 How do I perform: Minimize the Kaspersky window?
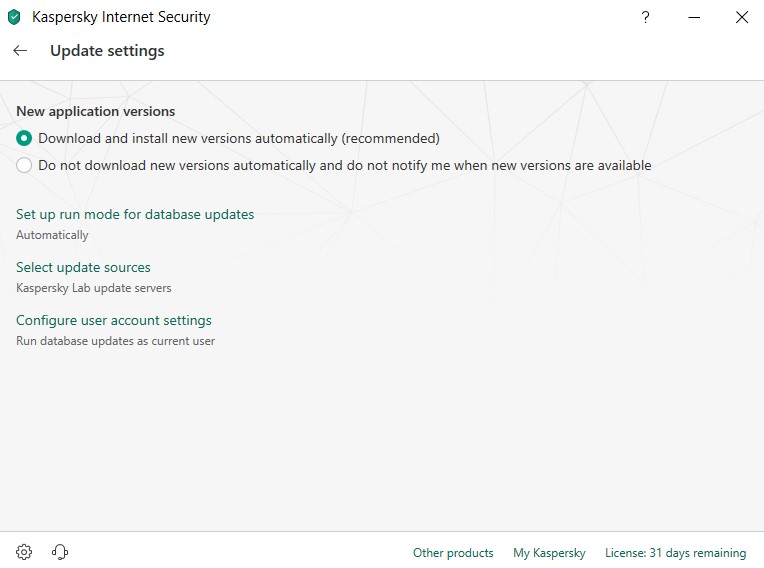[x=694, y=18]
